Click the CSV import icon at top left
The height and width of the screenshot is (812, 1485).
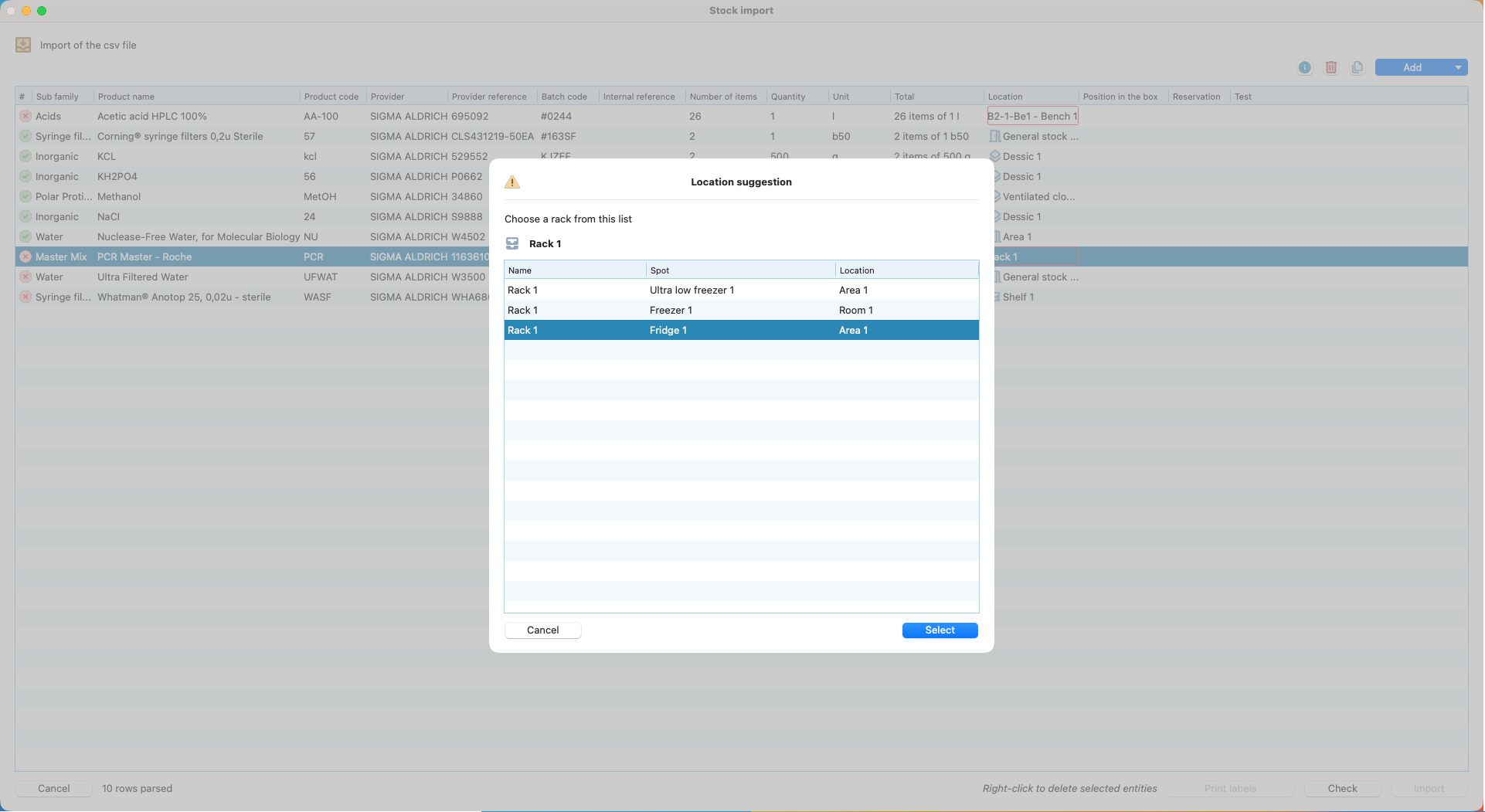[x=23, y=45]
